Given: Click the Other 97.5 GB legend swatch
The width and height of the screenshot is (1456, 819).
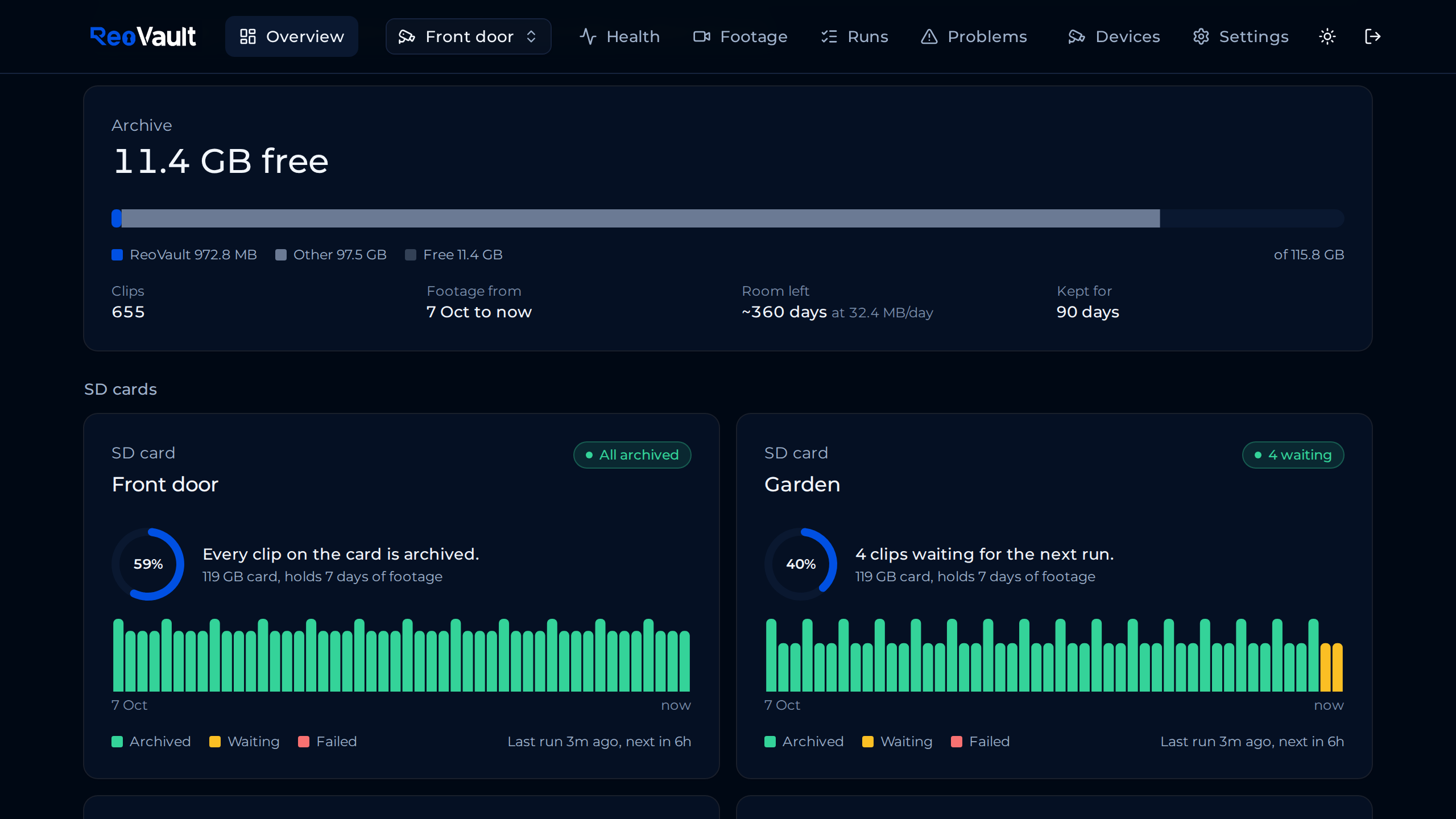Looking at the screenshot, I should tap(281, 255).
